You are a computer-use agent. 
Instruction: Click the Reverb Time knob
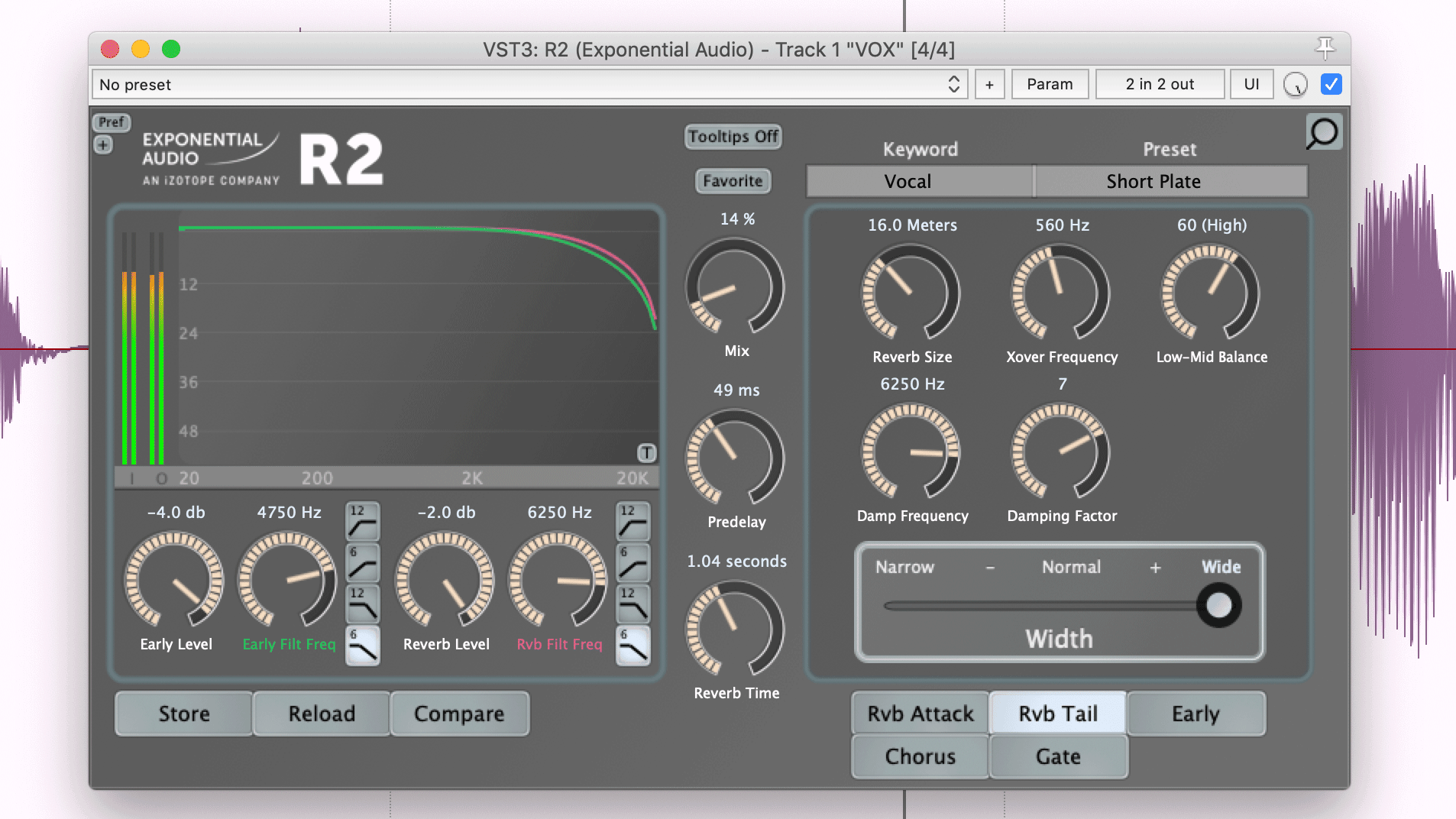(x=735, y=629)
